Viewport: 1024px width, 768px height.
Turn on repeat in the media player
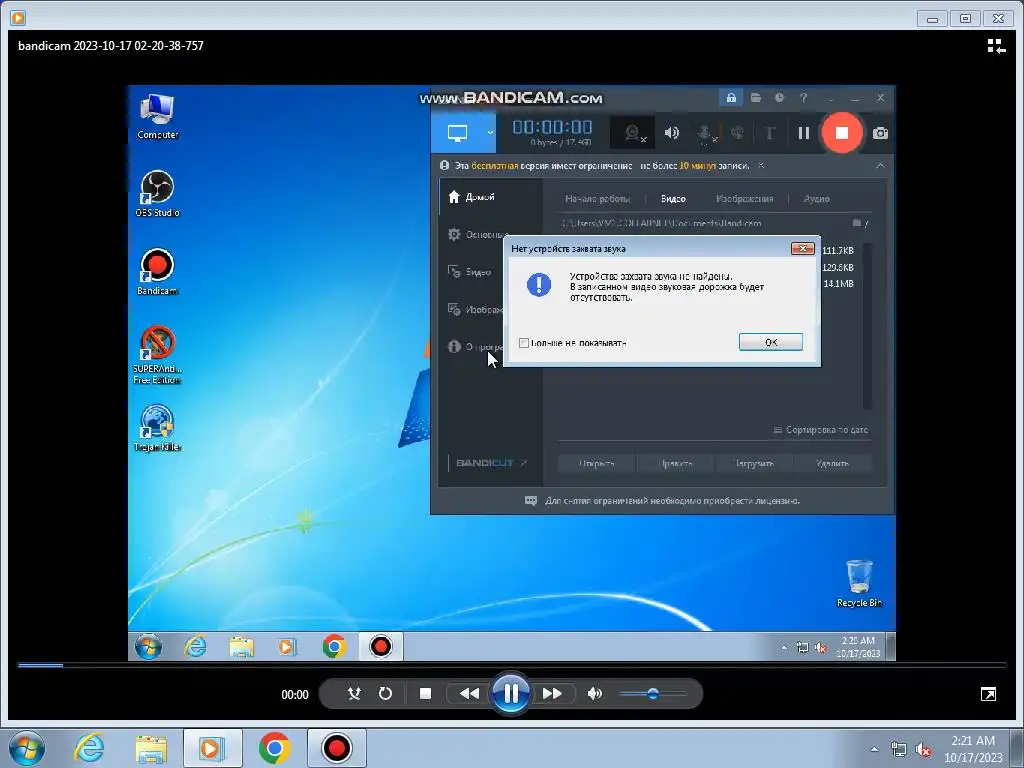click(385, 694)
